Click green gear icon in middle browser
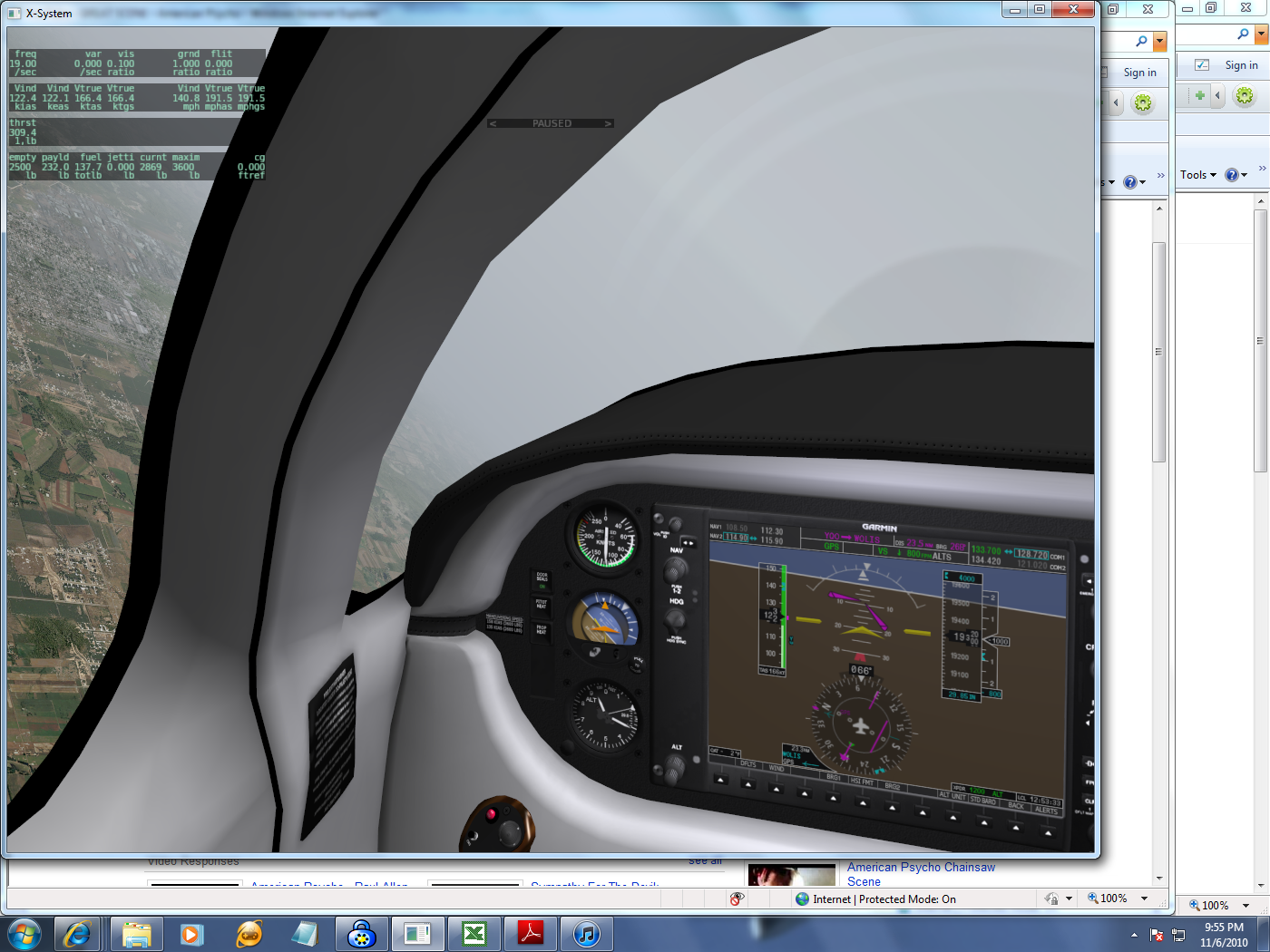Screen dimensions: 1270x952 coord(1143,102)
